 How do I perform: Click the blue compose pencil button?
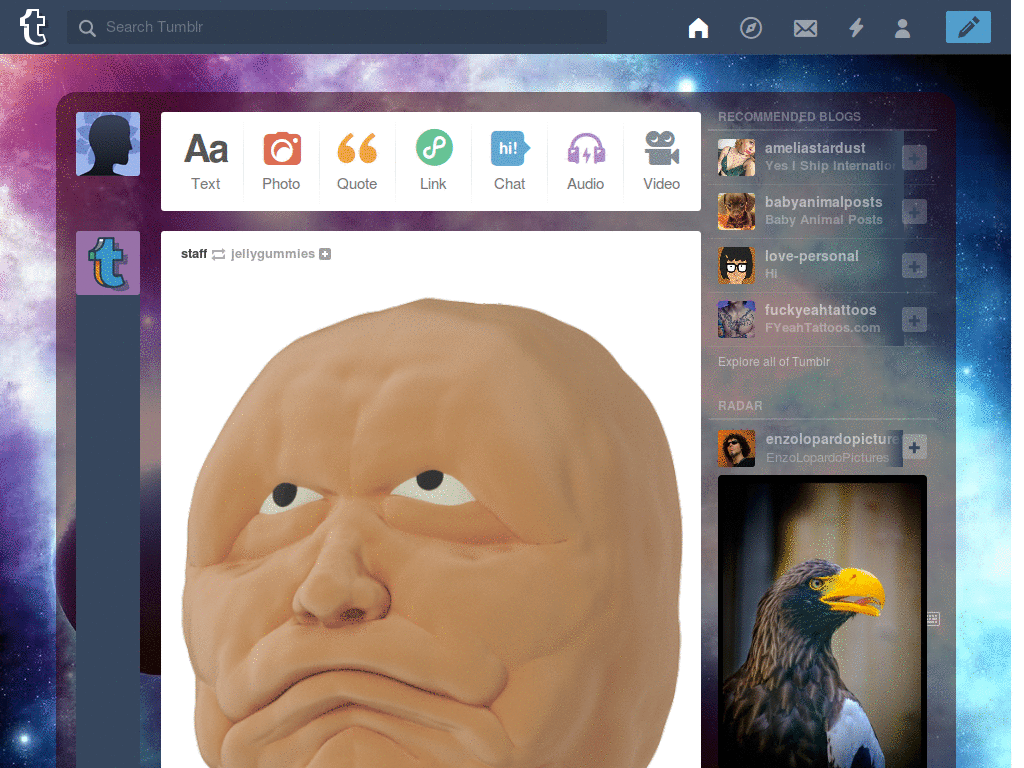click(x=968, y=27)
